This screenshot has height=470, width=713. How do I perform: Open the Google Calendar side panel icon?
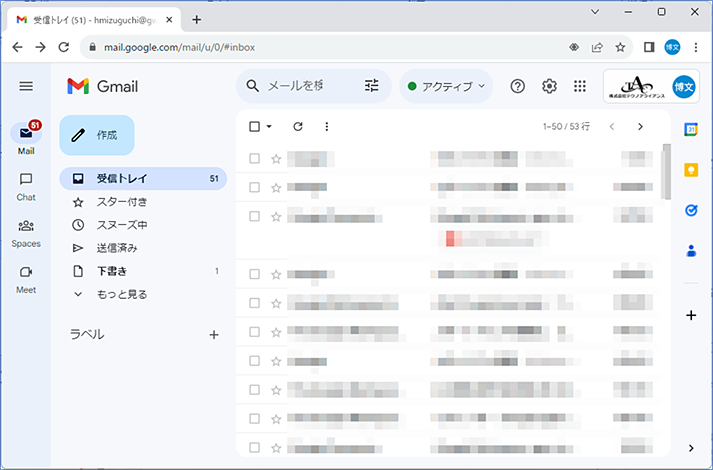point(691,130)
